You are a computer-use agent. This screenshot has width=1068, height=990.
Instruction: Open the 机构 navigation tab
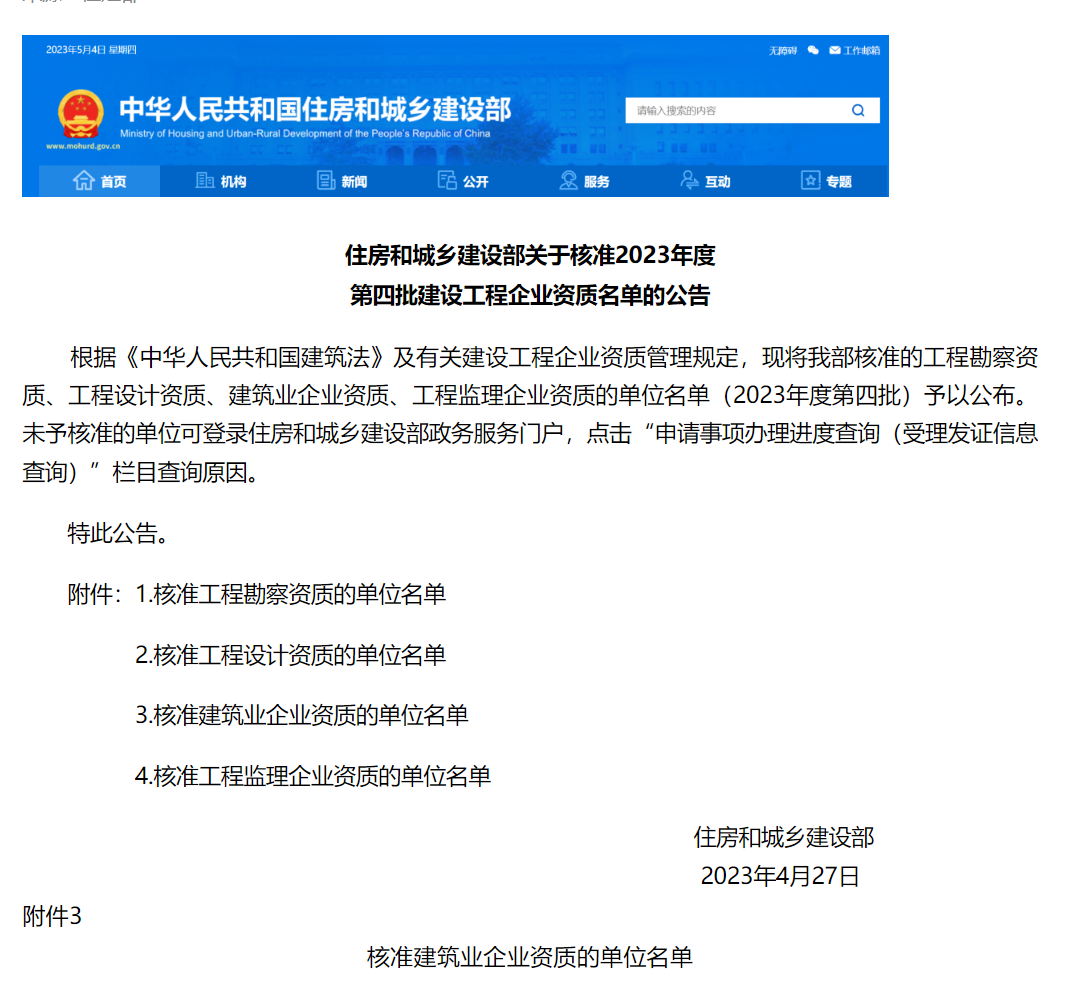pos(221,181)
